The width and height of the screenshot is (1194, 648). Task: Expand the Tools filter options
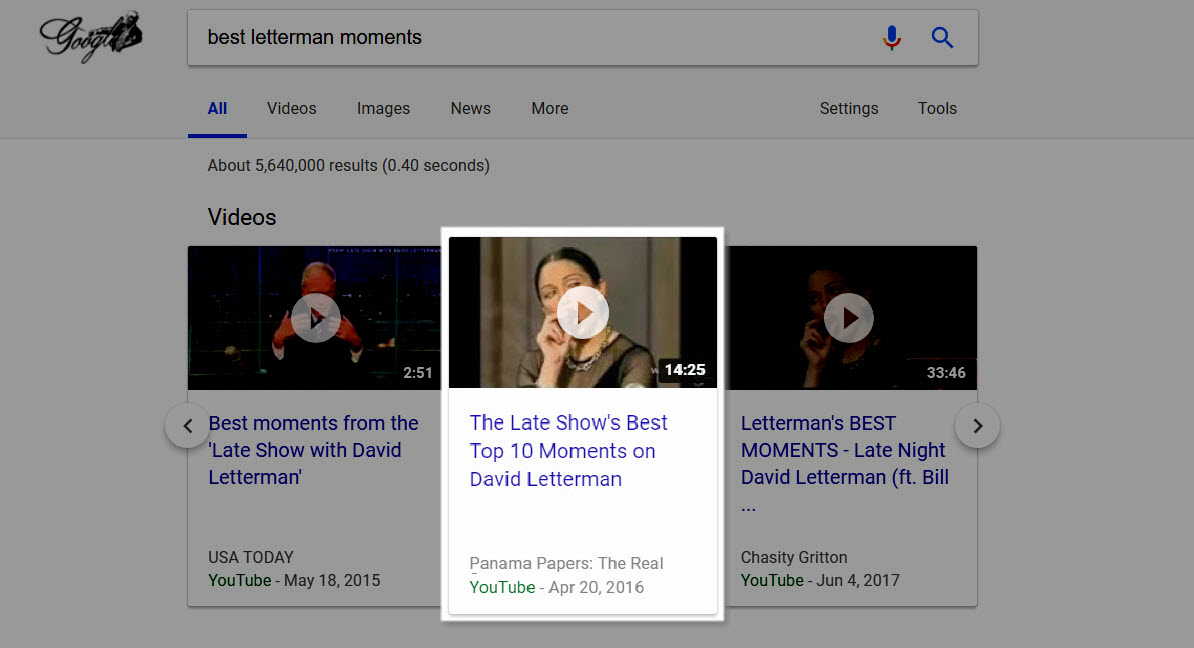[x=937, y=109]
